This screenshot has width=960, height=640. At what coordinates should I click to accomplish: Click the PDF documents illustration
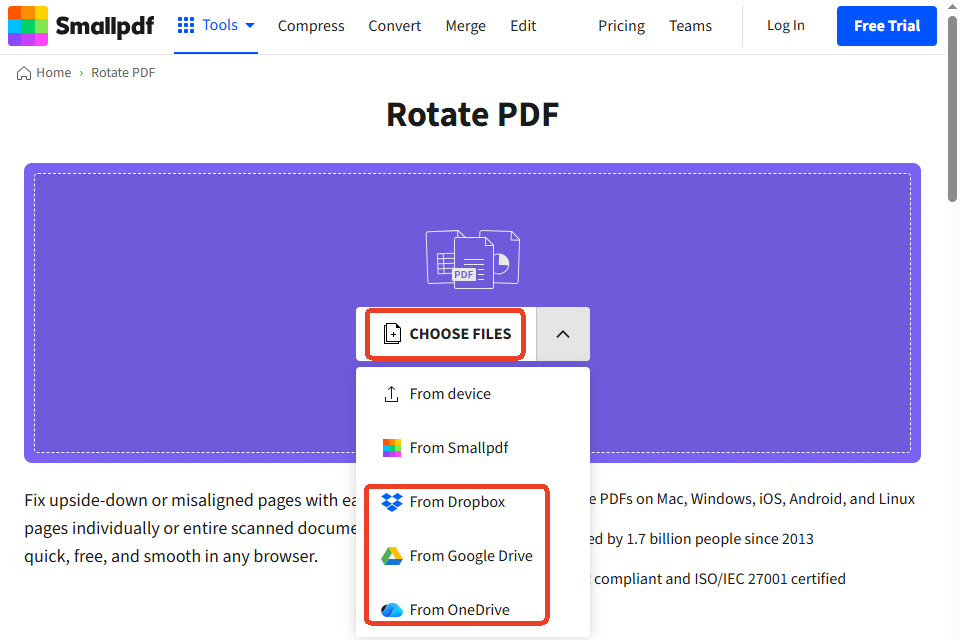[473, 259]
